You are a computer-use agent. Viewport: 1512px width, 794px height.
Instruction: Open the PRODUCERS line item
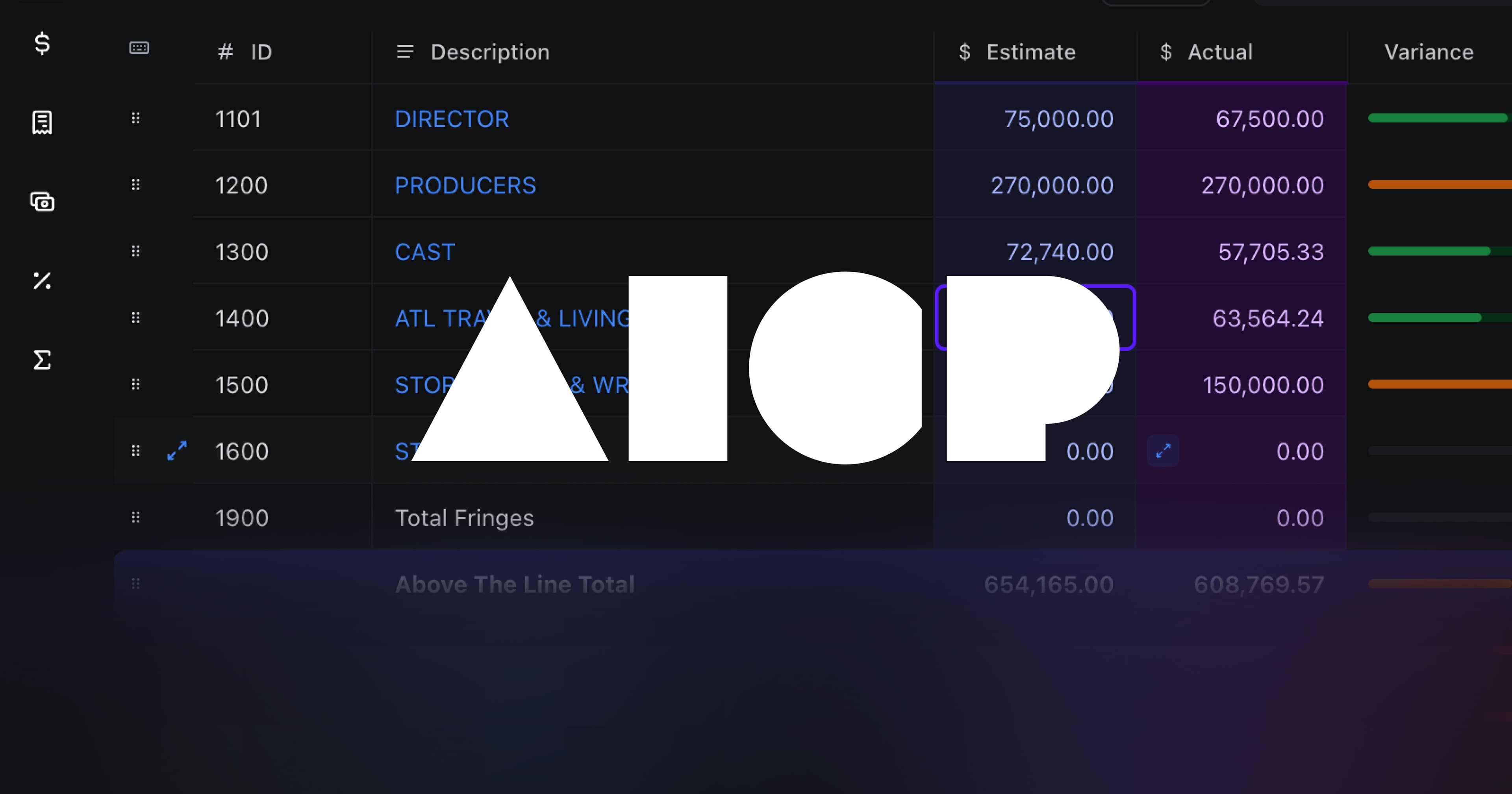(x=465, y=186)
